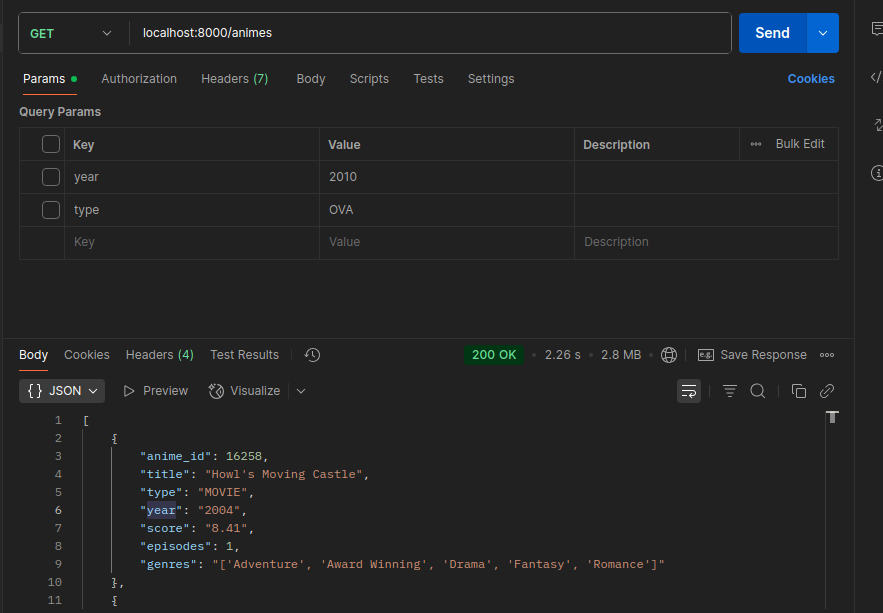Viewport: 883px width, 613px height.
Task: Toggle the wrap lines icon
Action: pyautogui.click(x=689, y=391)
